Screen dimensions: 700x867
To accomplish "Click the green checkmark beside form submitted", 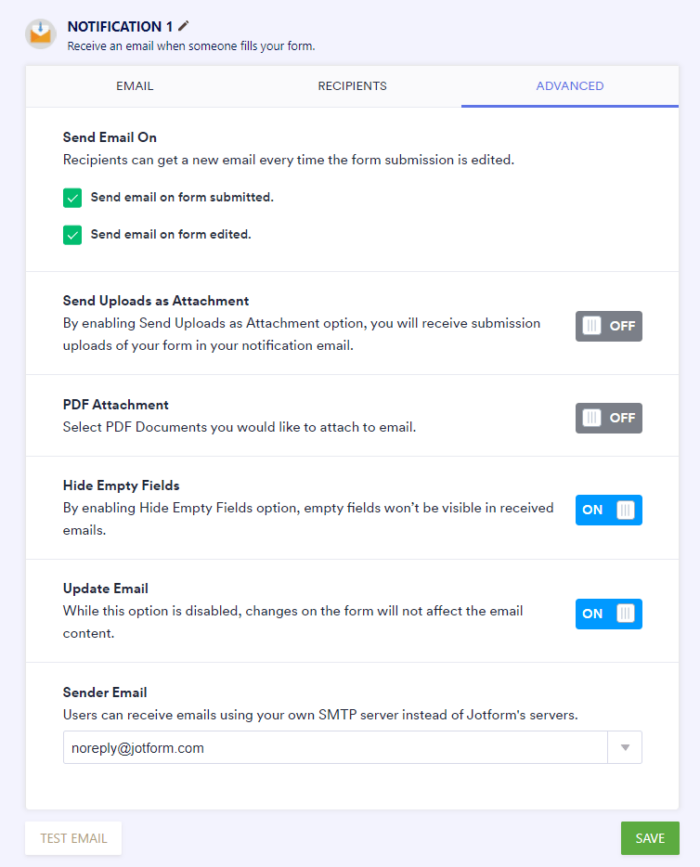I will tap(72, 198).
